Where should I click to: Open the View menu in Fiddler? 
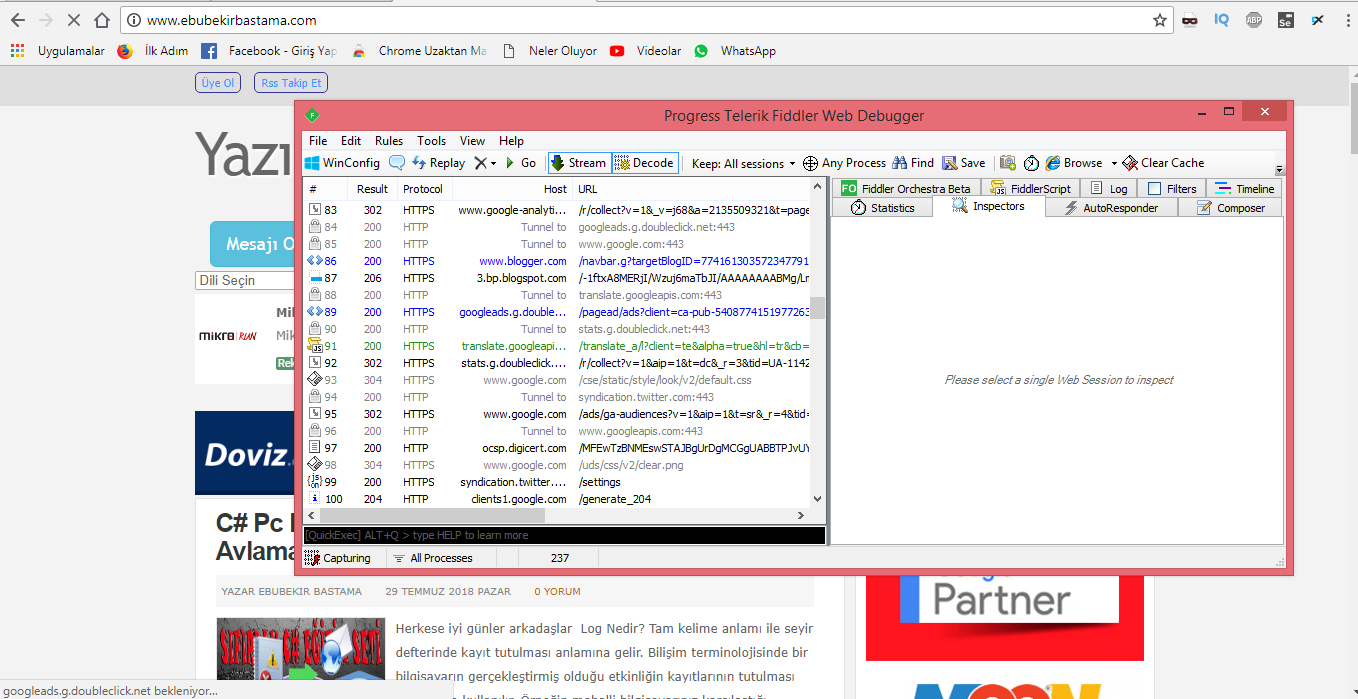473,141
